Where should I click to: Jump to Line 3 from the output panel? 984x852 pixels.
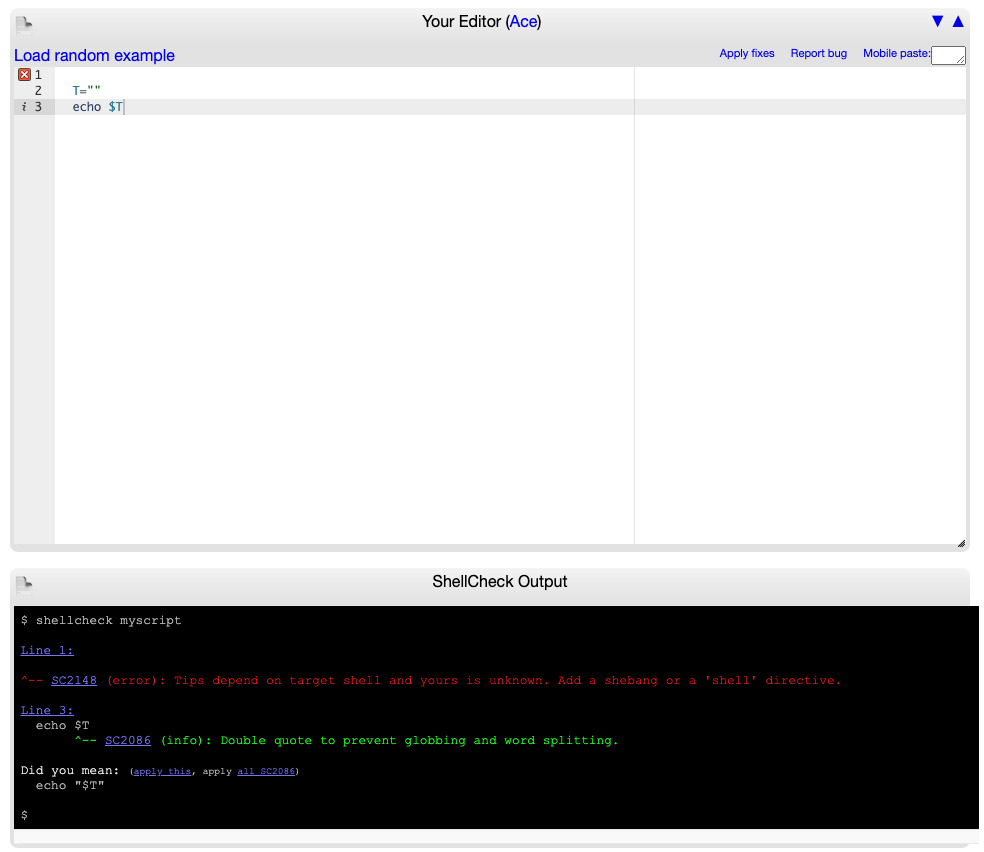[46, 710]
